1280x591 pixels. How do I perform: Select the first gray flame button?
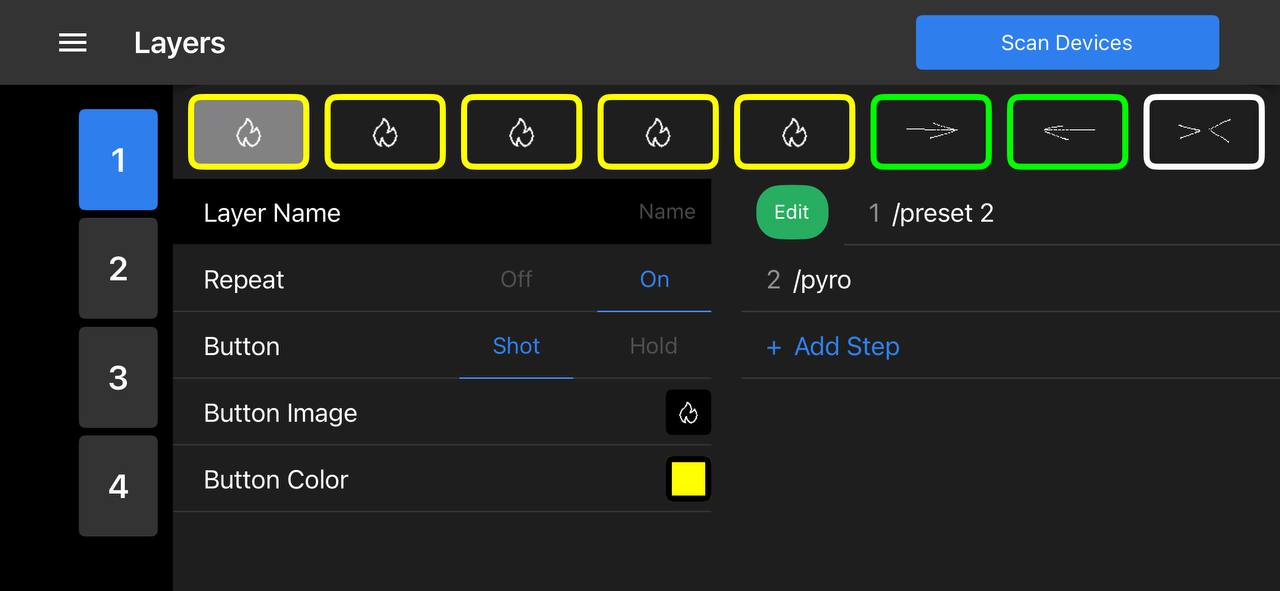tap(249, 132)
